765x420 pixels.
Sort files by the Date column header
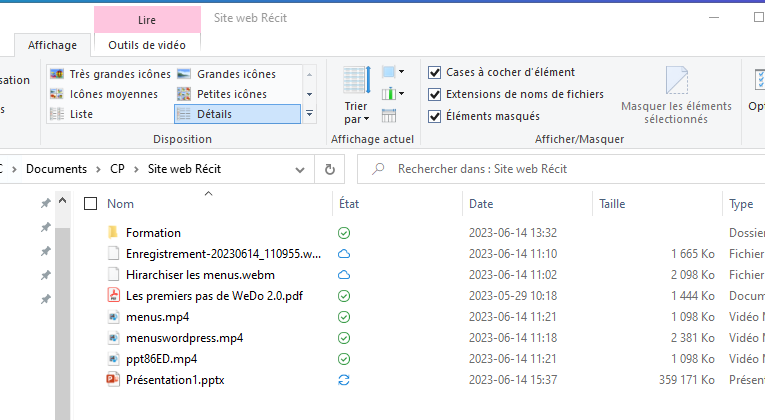coord(481,204)
